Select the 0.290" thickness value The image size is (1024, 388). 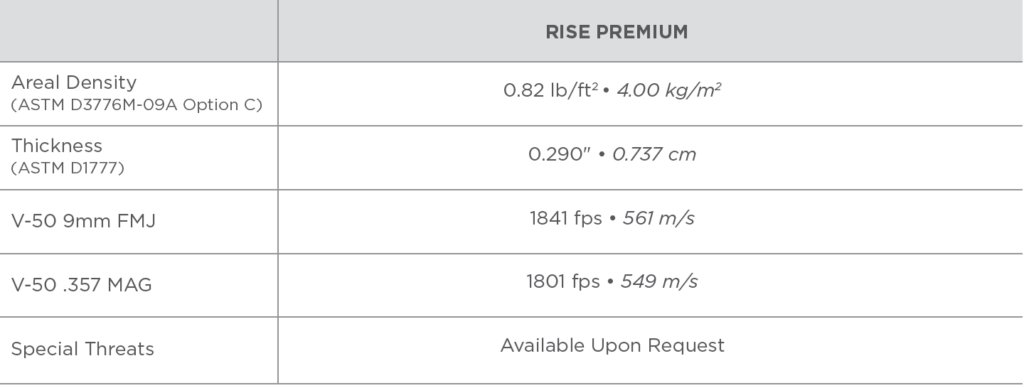[x=559, y=154]
